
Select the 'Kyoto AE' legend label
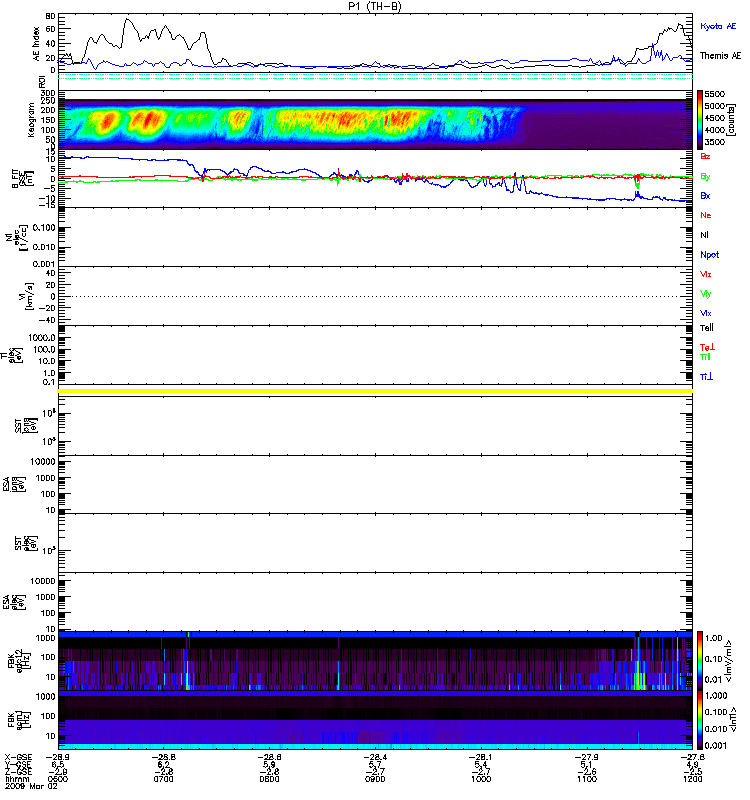click(x=718, y=26)
